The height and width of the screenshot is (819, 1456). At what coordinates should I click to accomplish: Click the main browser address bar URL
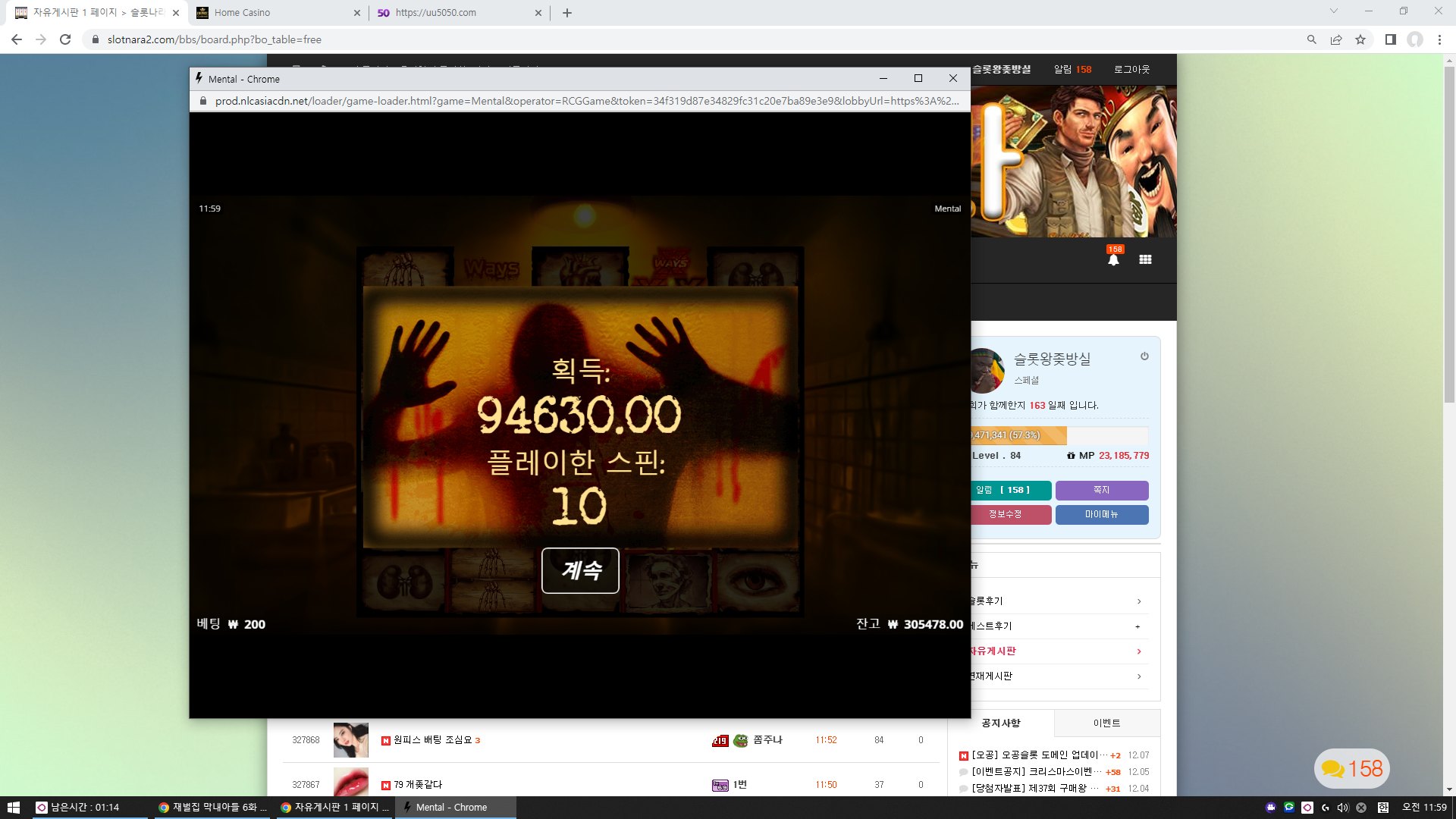(x=215, y=39)
